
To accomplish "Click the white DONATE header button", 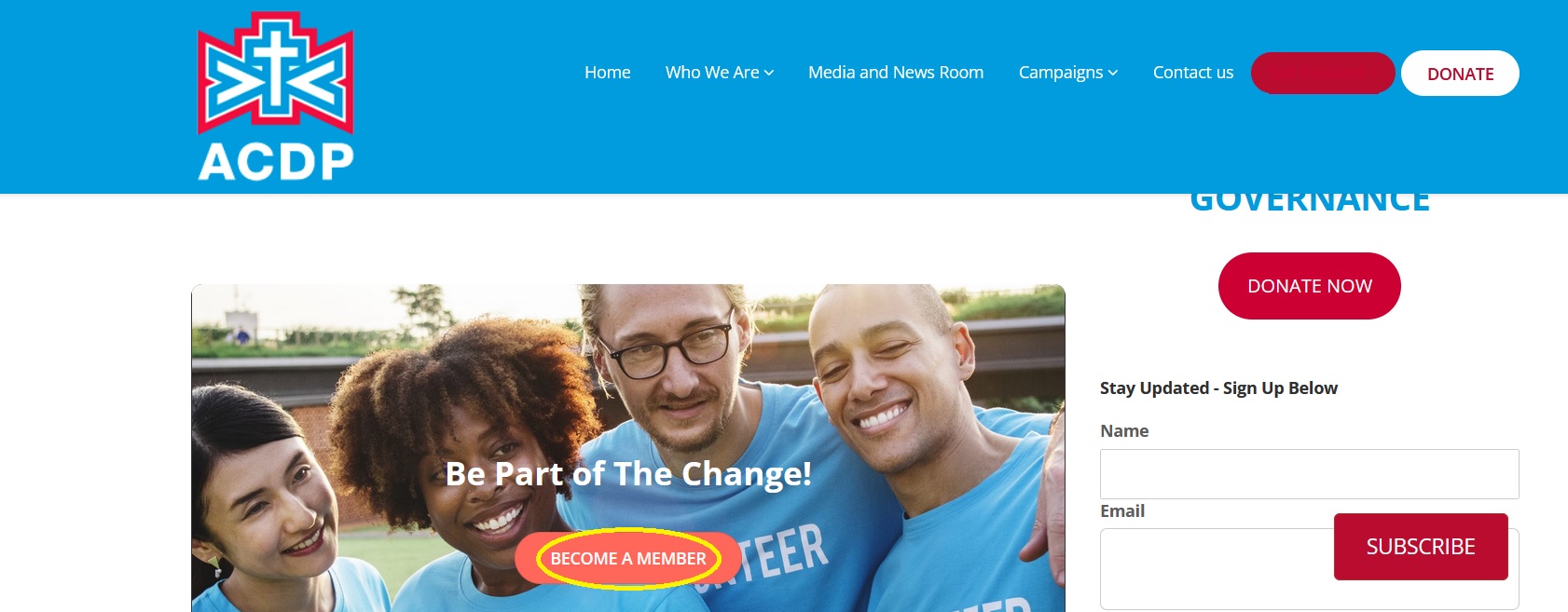I will click(x=1460, y=74).
